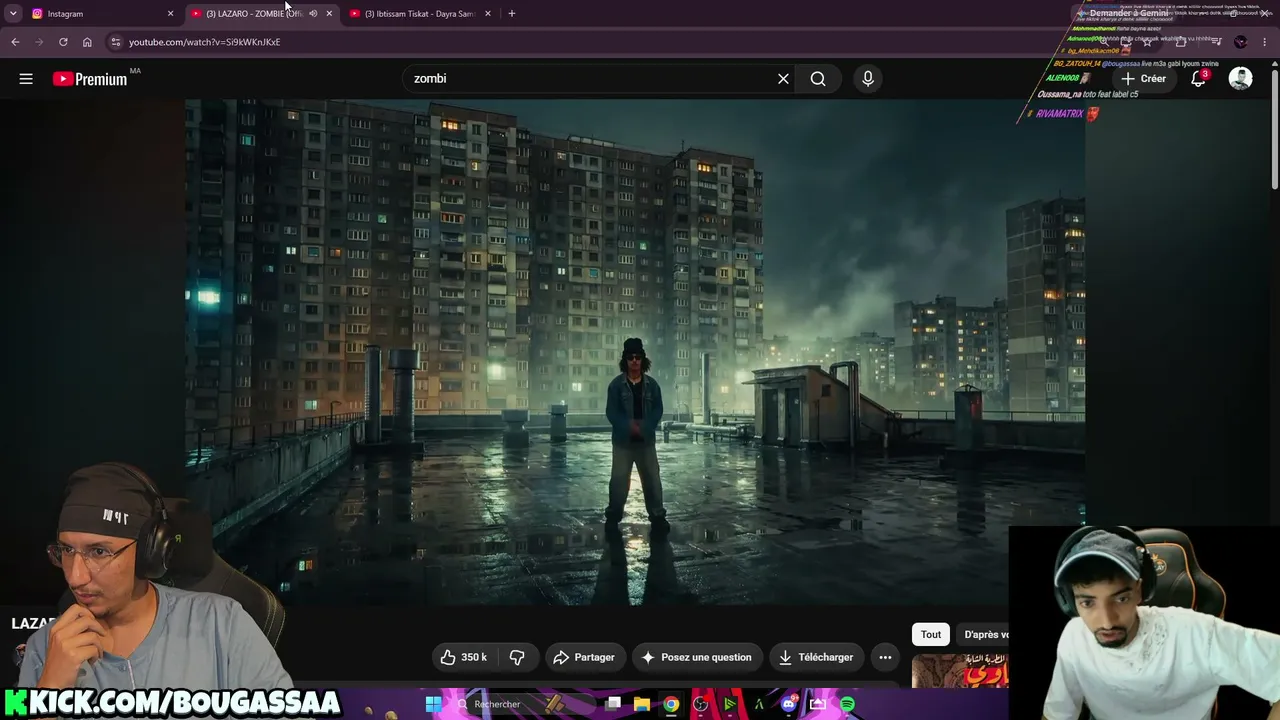Open Chrome profile avatar
This screenshot has width=1280, height=720.
click(x=1241, y=42)
